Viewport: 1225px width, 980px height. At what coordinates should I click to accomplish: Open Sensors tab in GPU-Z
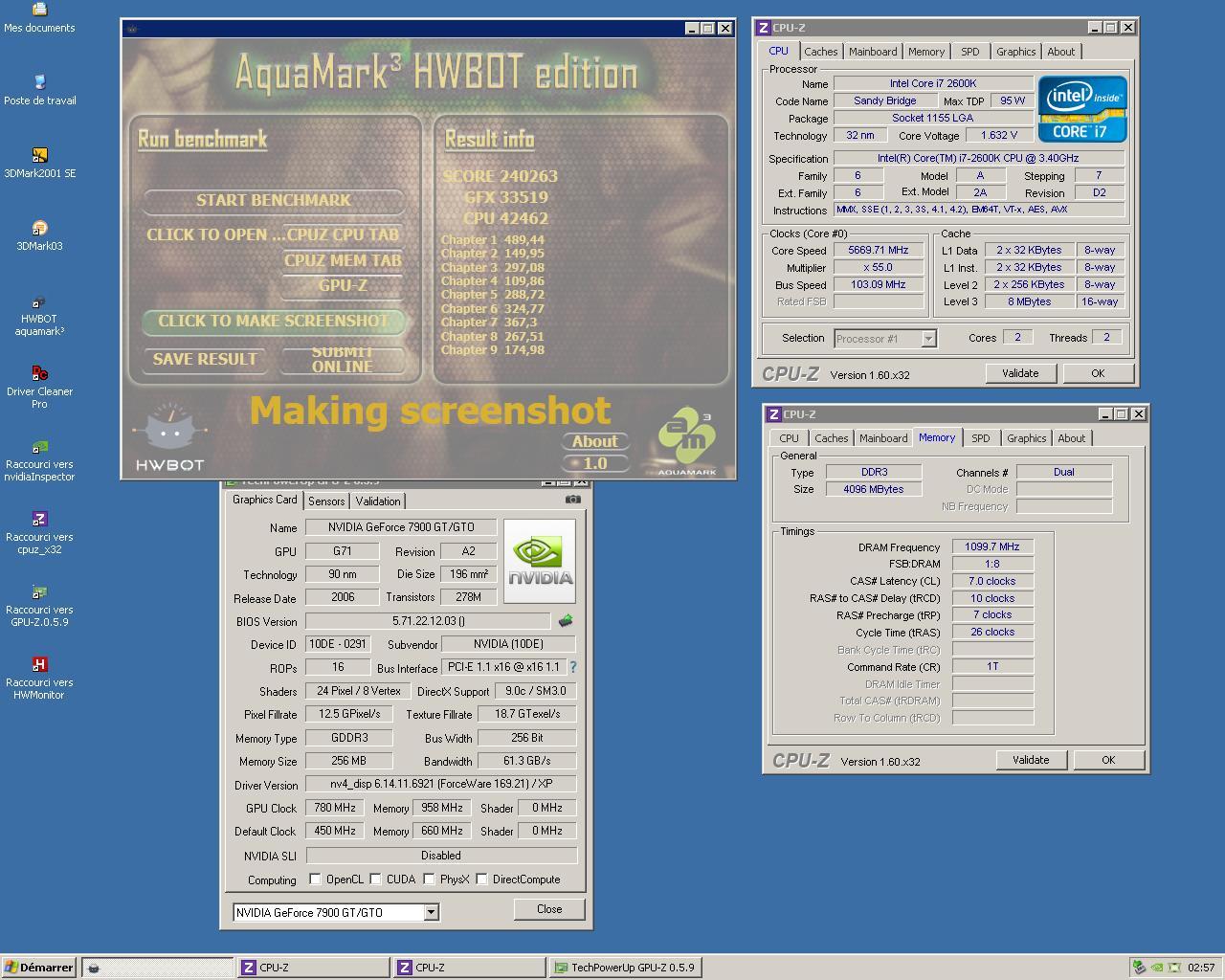coord(326,501)
